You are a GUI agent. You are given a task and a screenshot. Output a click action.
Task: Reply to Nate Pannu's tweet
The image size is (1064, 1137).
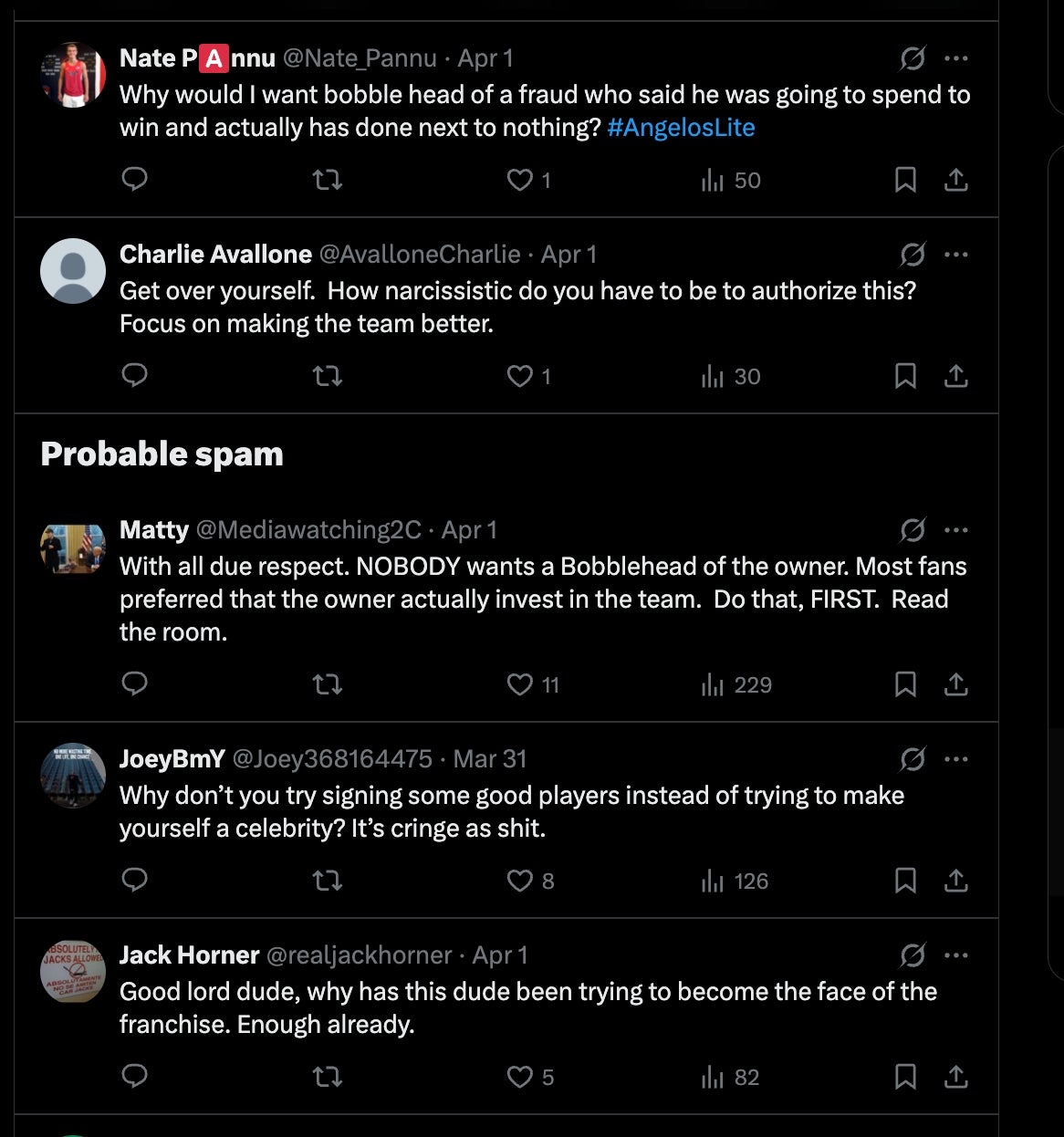click(x=134, y=180)
